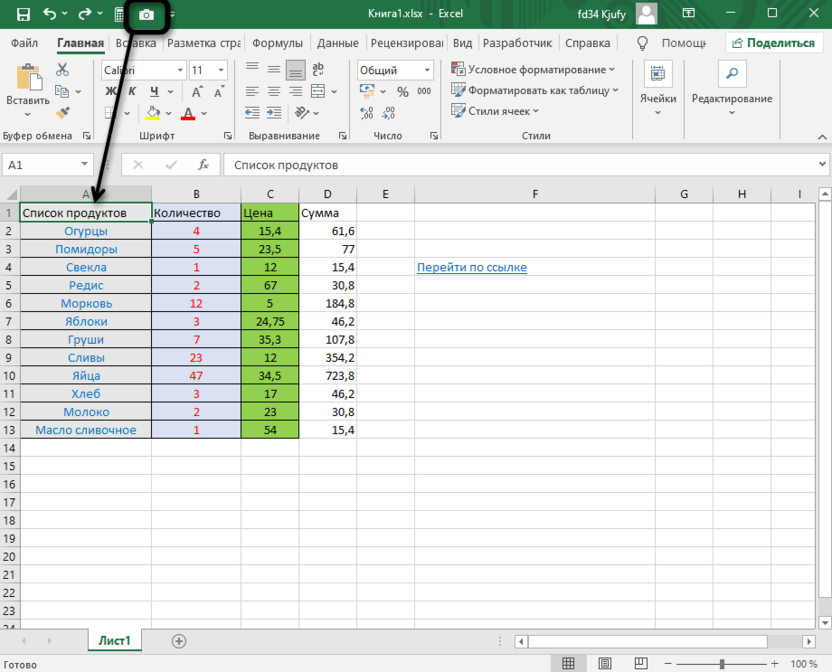This screenshot has width=832, height=672.
Task: Toggle bold (Ж) formatting
Action: click(x=110, y=92)
